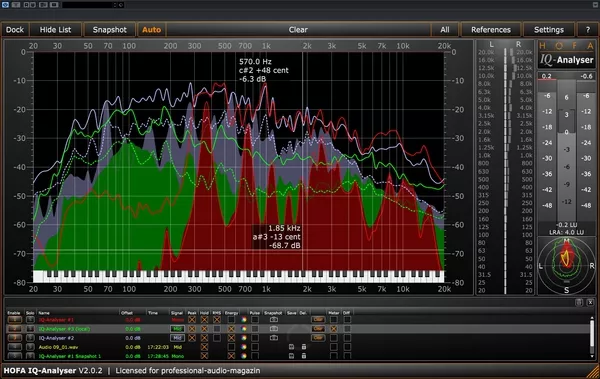Toggle Peak checkbox for IQ-Analyser #1
Screen dimensions: 600x379
(x=192, y=320)
